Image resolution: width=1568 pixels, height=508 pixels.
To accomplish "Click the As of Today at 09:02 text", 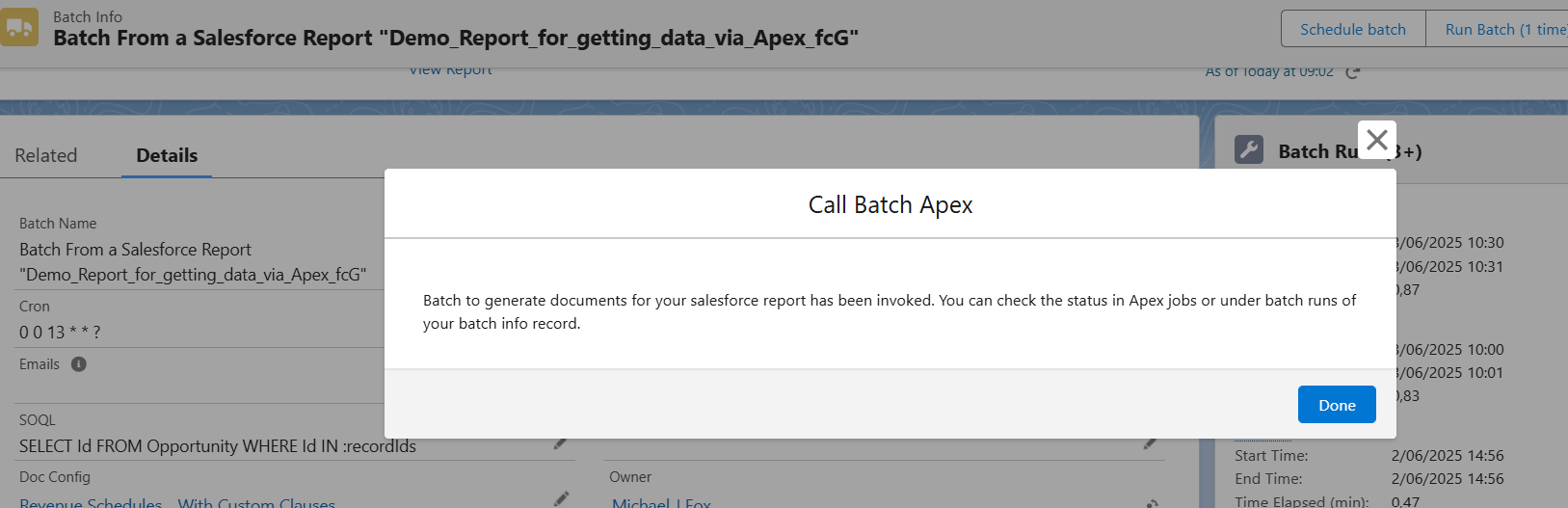I will pos(1269,72).
